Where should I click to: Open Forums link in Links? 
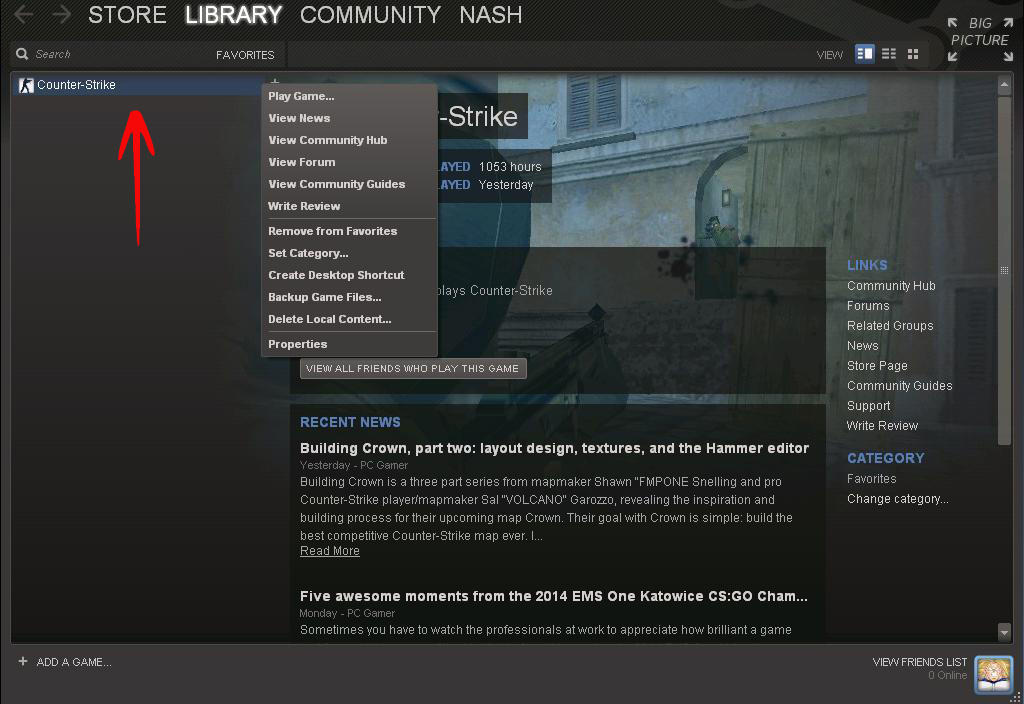[869, 306]
